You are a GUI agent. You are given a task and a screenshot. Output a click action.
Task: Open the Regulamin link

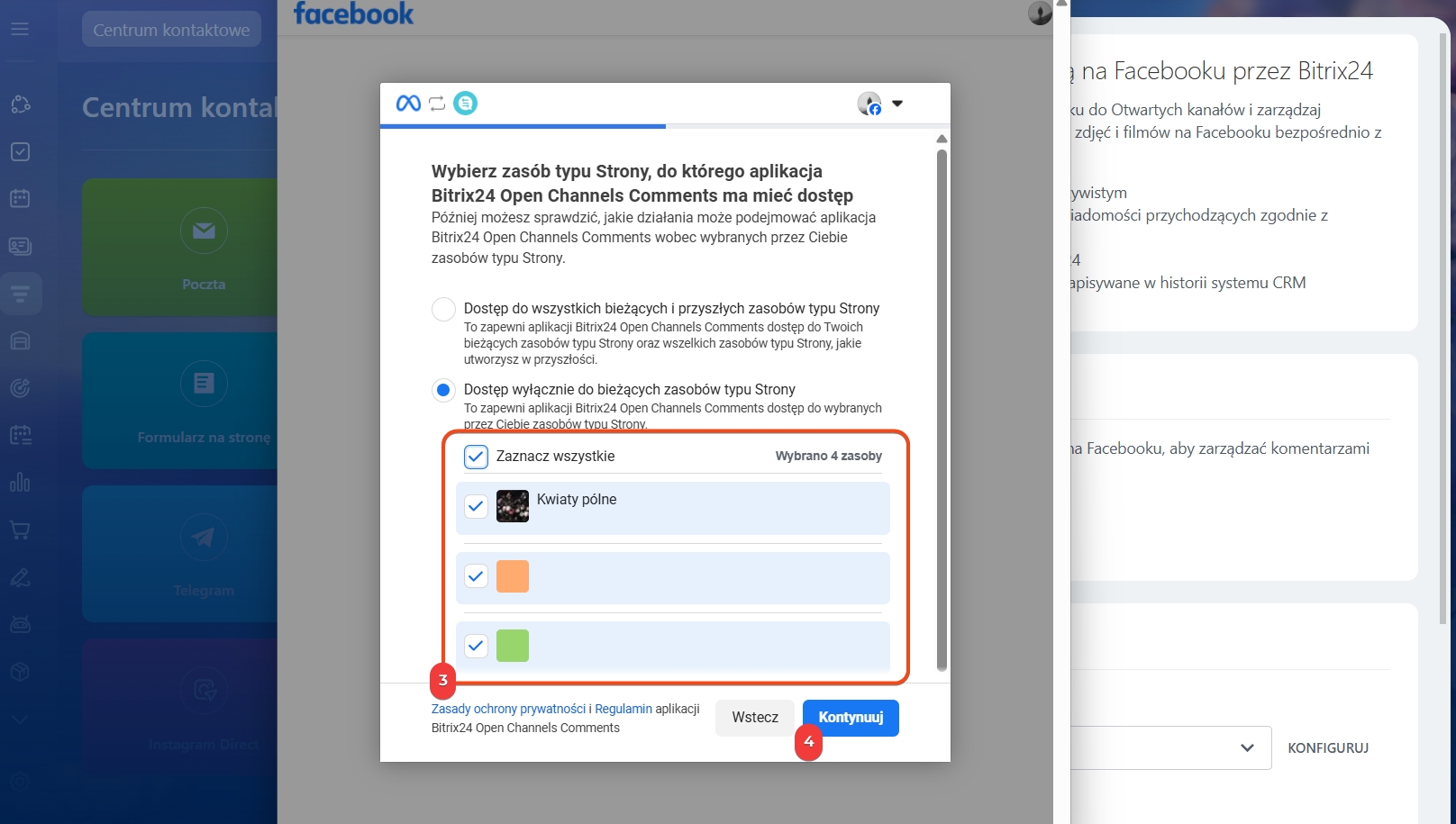coord(623,709)
